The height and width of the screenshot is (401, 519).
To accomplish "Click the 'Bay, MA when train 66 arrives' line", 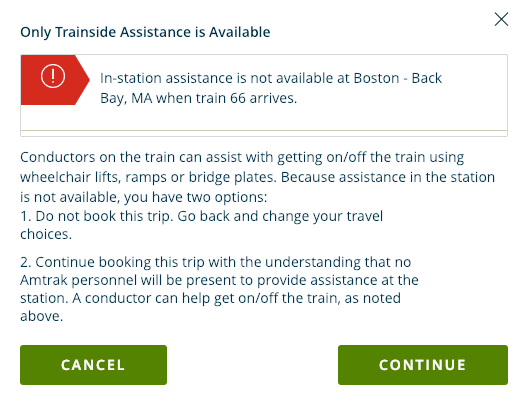I will (x=198, y=98).
